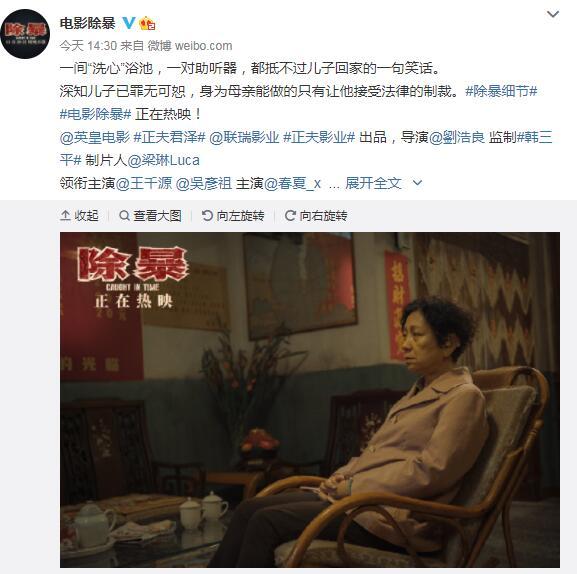Visit the @吴彦祖 profile mention
The height and width of the screenshot is (574, 577).
pyautogui.click(x=203, y=183)
